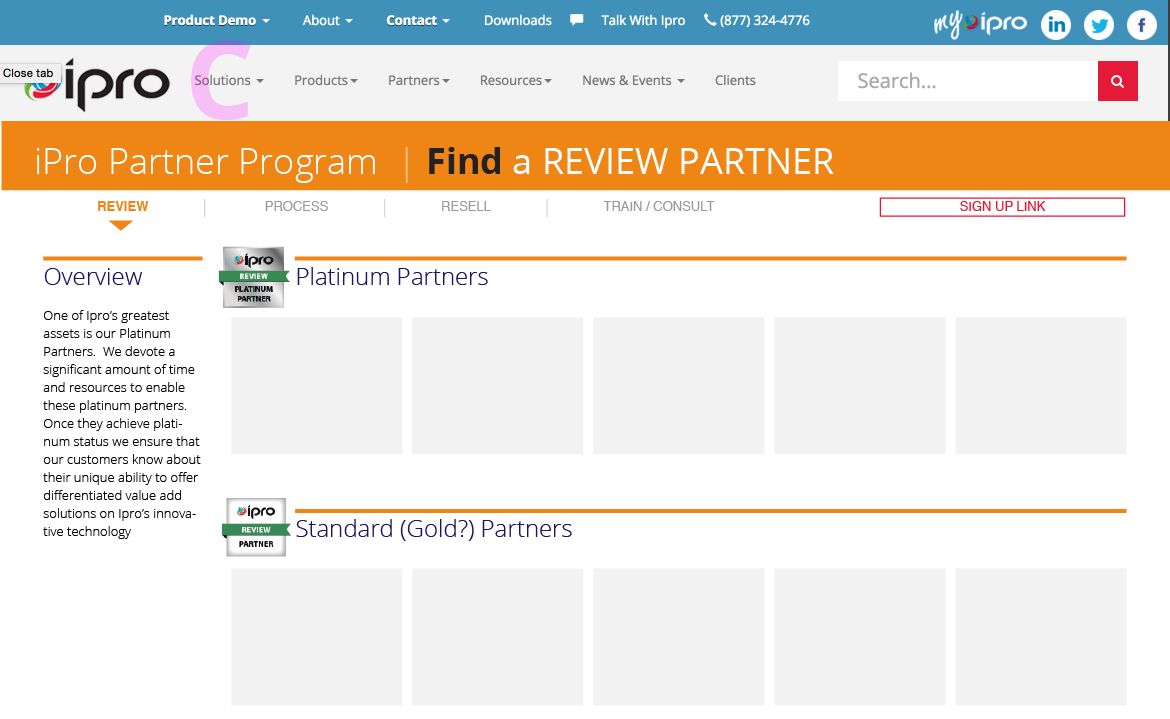The height and width of the screenshot is (719, 1170).
Task: Open the Downloads link
Action: [518, 20]
